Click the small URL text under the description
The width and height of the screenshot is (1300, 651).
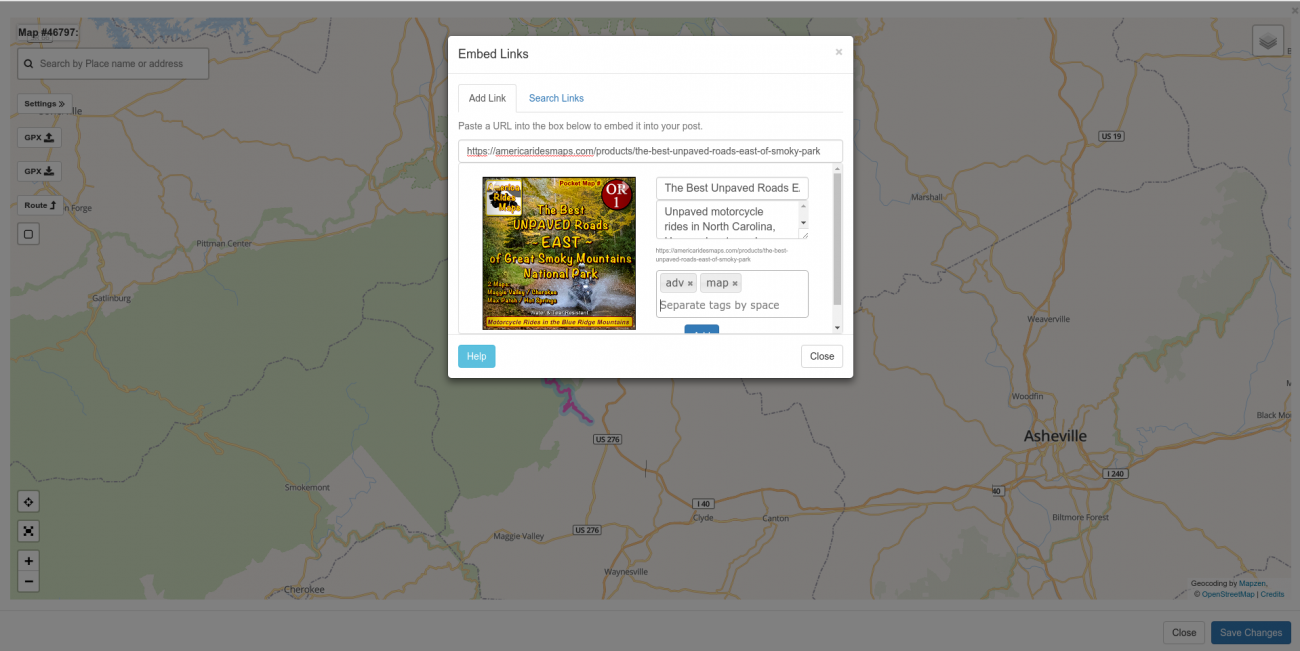coord(722,254)
